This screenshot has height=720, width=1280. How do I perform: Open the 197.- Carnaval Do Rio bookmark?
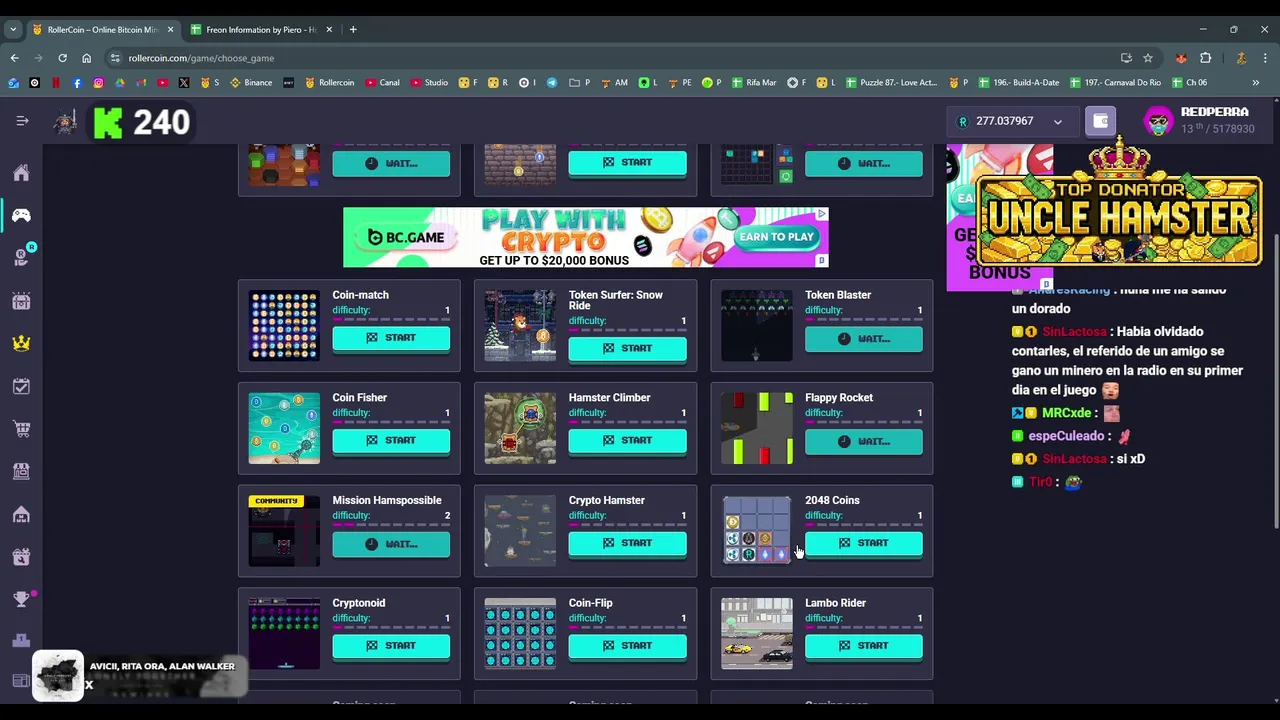1115,83
